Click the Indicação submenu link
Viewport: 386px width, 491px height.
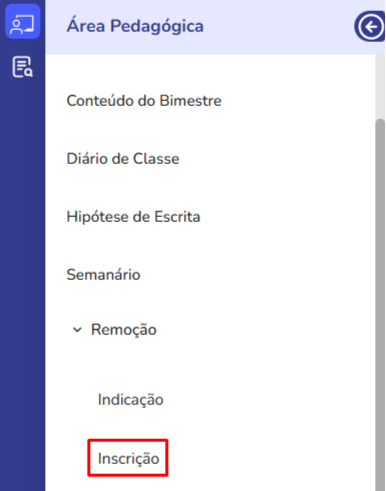(x=130, y=400)
